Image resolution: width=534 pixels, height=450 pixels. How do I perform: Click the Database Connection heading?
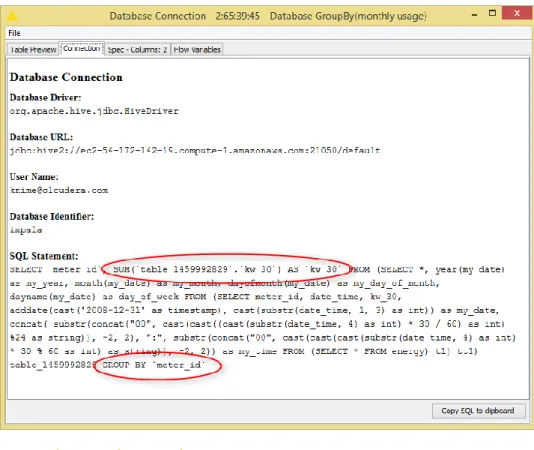(x=66, y=77)
